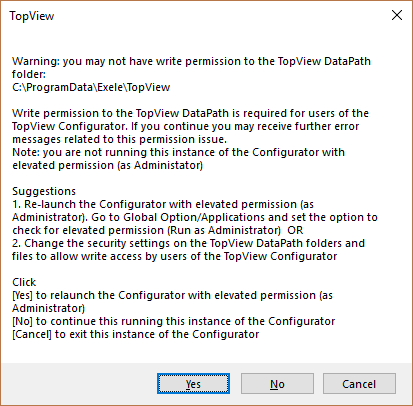This screenshot has width=413, height=406.
Task: Select Cancel to exit the Configurator
Action: [x=359, y=384]
